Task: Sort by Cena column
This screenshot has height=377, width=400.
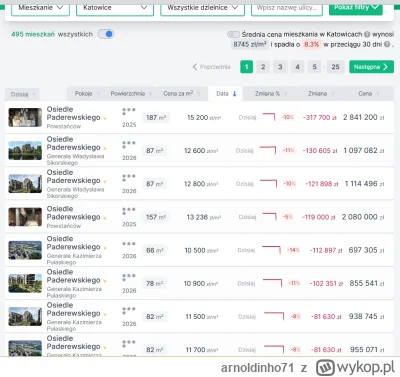Action: 369,94
